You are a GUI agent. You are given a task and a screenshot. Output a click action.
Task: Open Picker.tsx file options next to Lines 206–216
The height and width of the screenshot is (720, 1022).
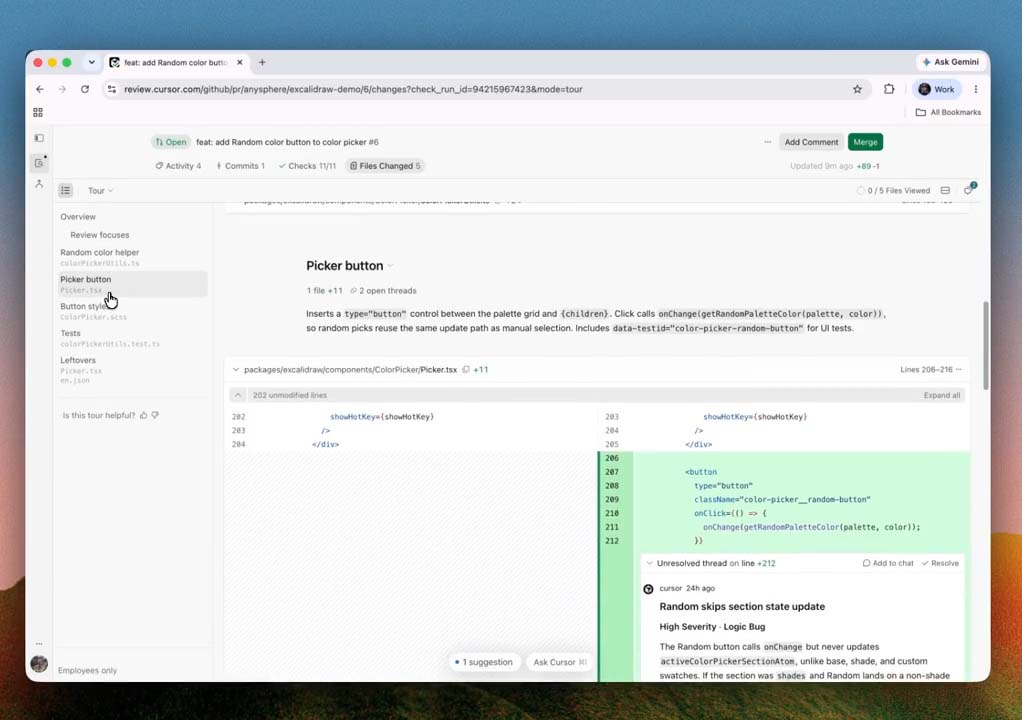959,369
